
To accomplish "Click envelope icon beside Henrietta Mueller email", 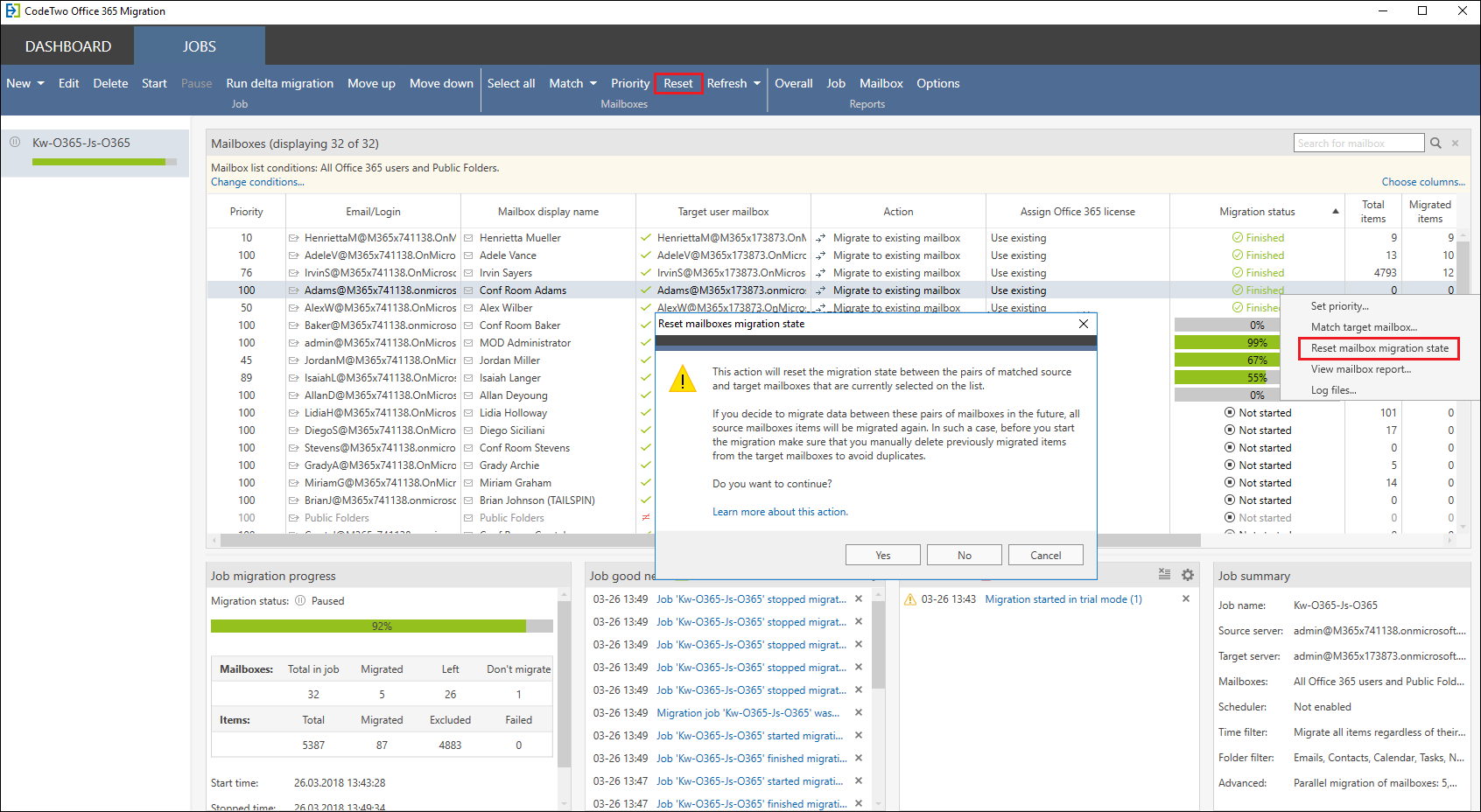I will click(294, 237).
